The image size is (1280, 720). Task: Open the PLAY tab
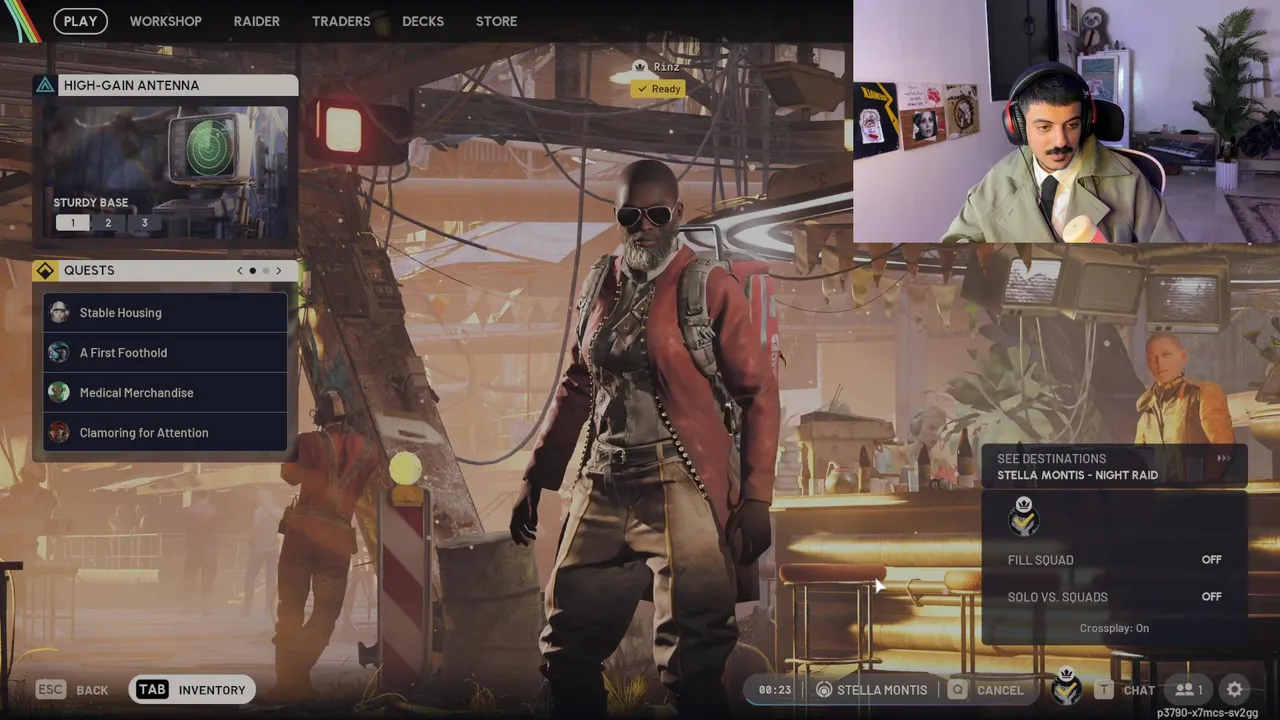click(80, 21)
